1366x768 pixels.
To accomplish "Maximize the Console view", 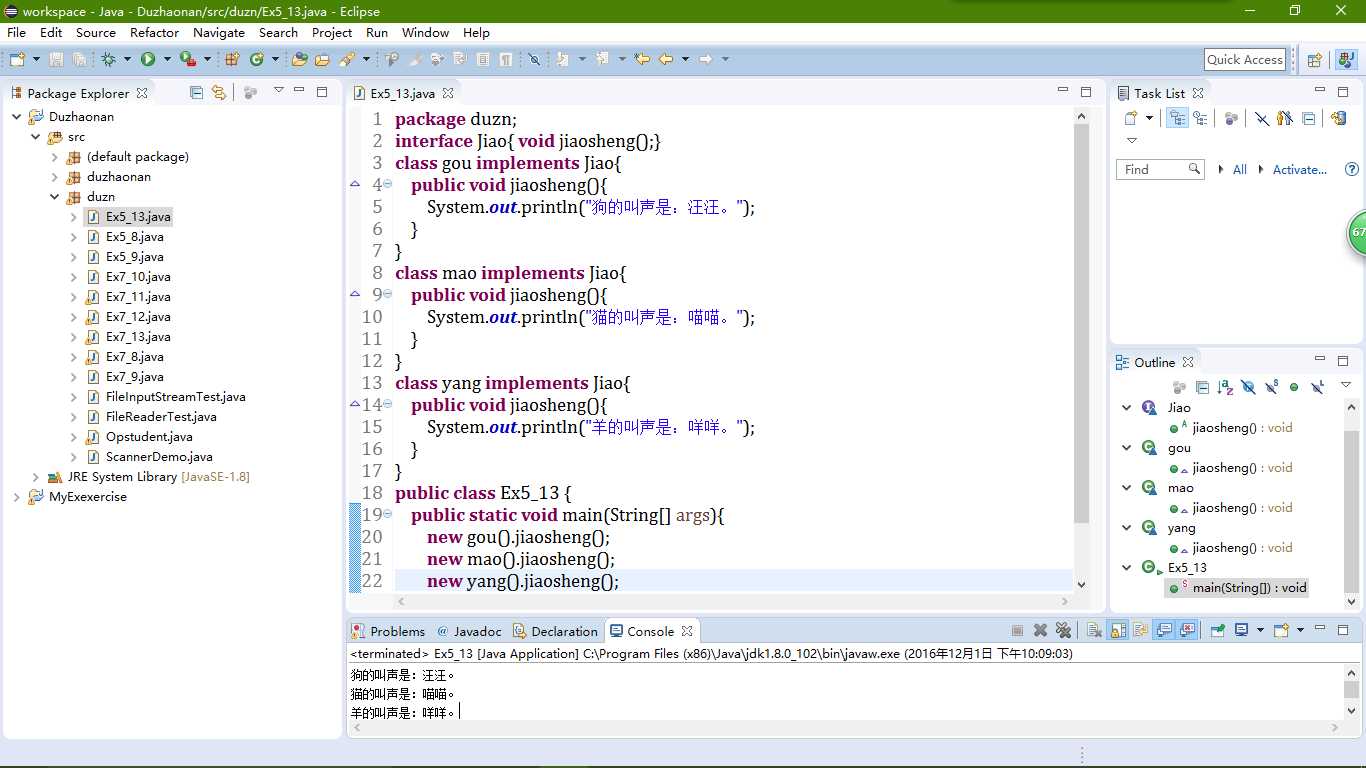I will 1343,630.
